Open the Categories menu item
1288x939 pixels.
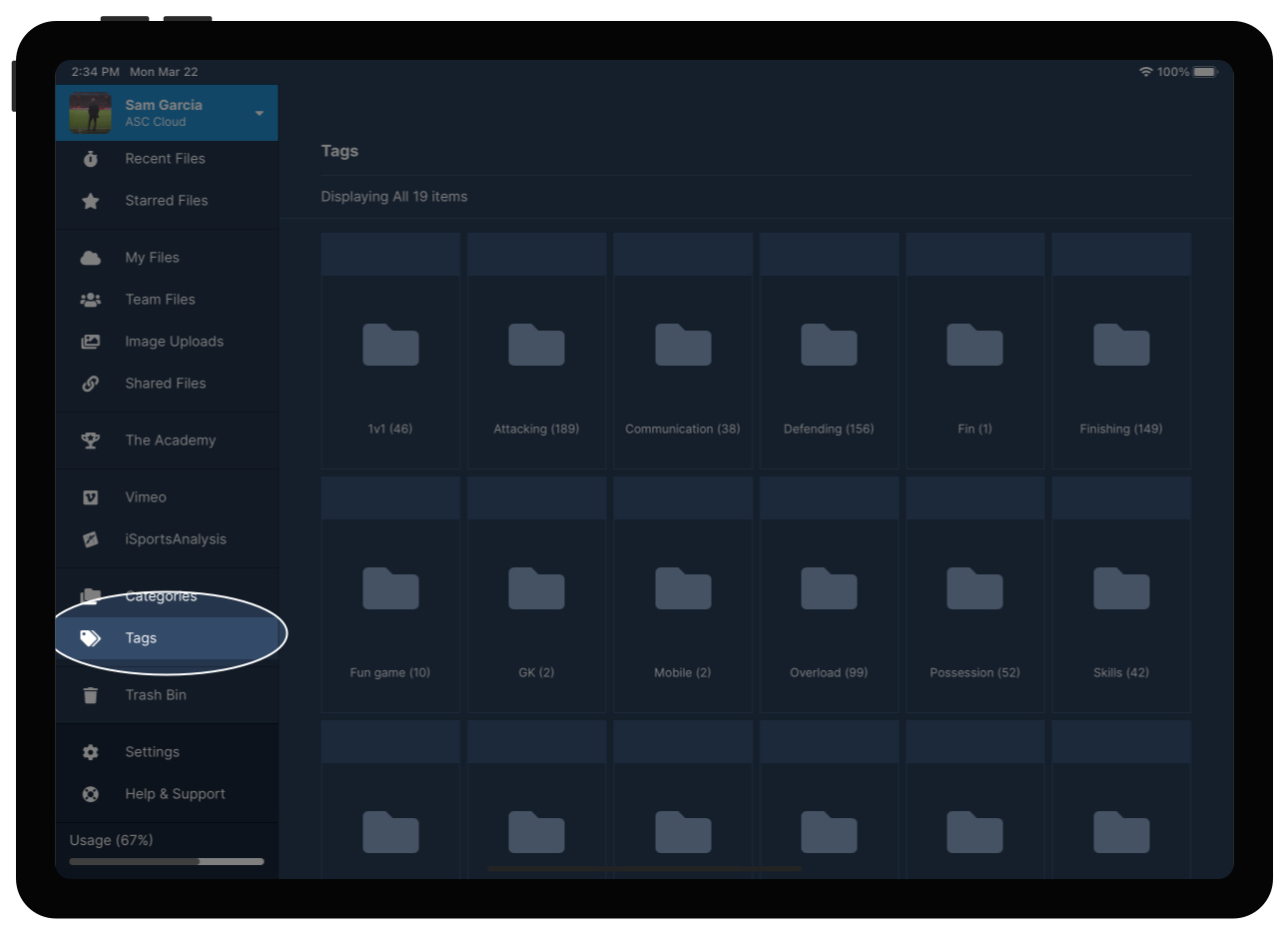(161, 596)
